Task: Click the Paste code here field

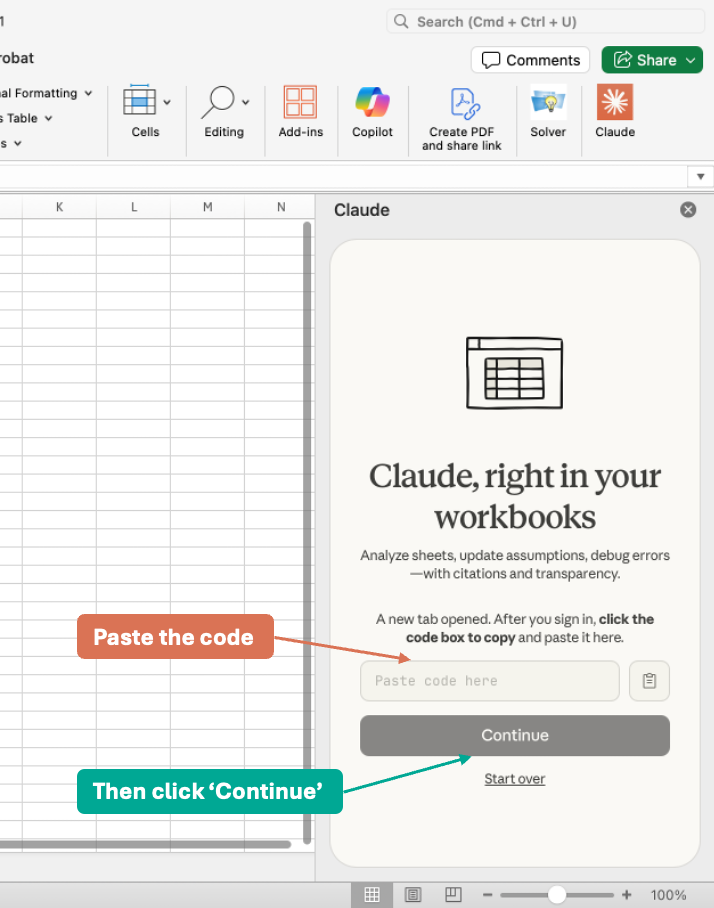Action: point(489,680)
